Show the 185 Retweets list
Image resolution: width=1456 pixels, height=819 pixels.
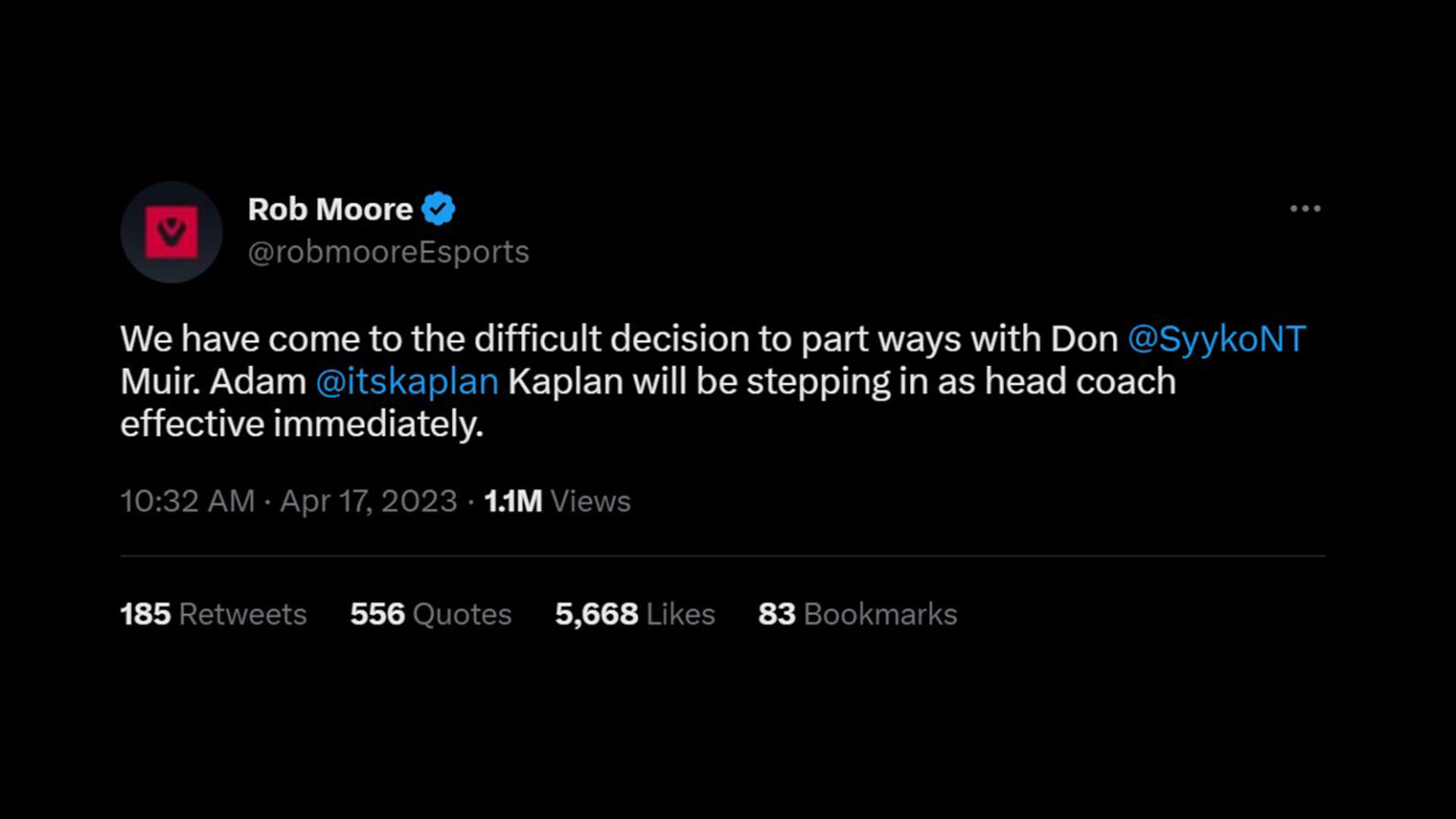pyautogui.click(x=213, y=614)
